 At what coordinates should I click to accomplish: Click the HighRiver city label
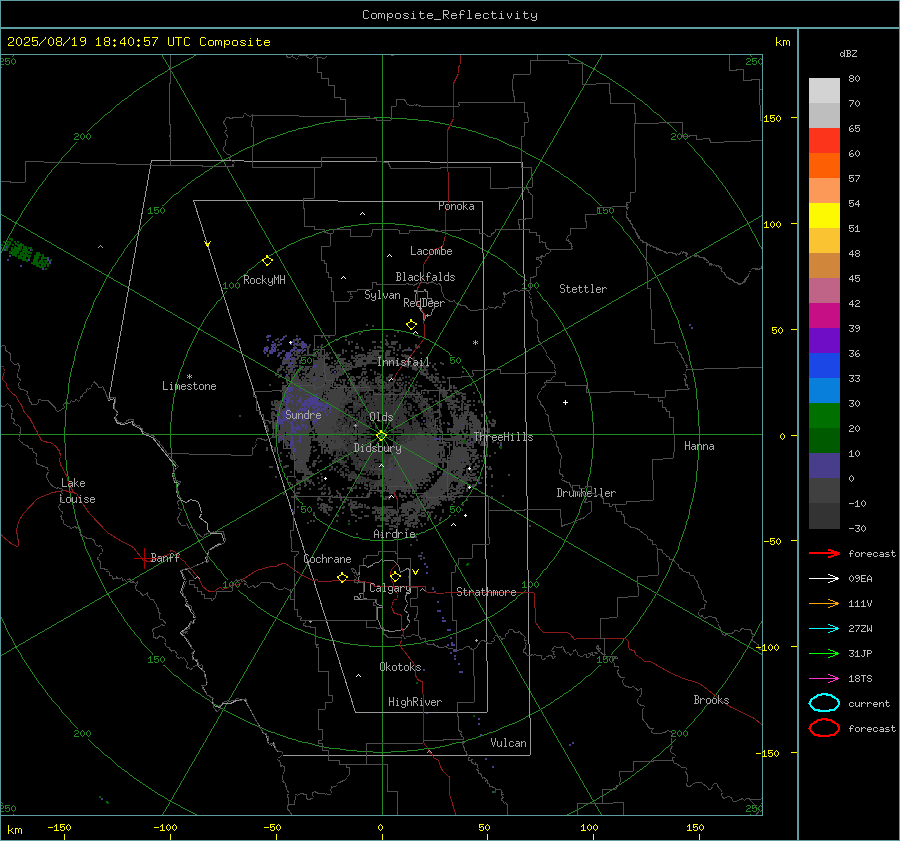coord(415,702)
